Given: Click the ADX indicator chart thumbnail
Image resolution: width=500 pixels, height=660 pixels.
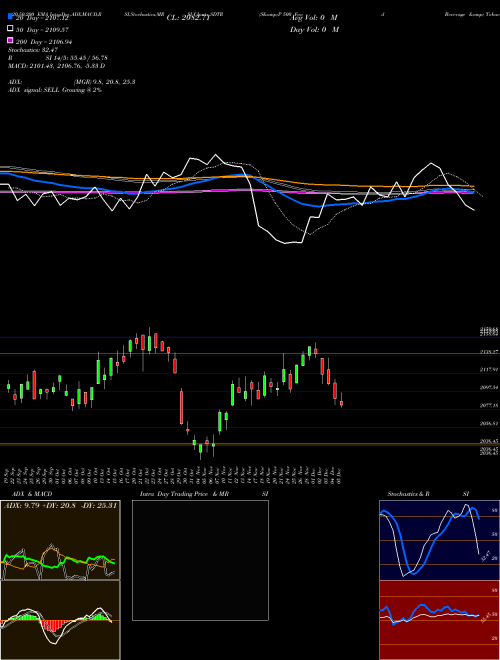Looking at the screenshot, I should click(60, 540).
